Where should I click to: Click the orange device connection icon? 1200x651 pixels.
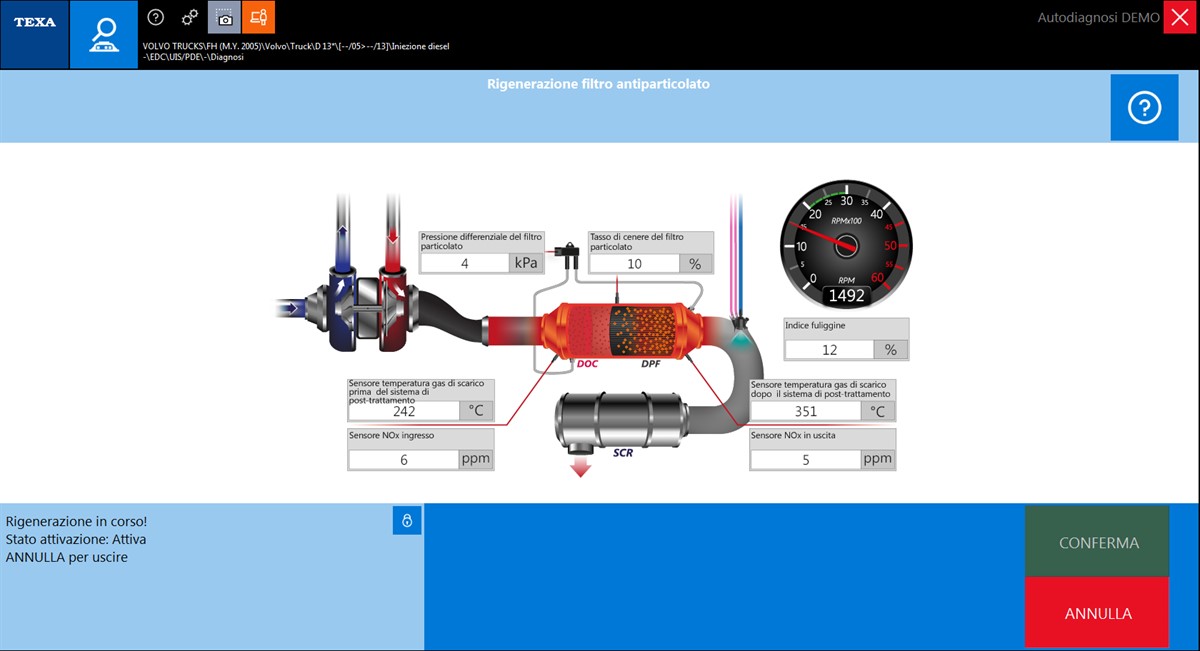pyautogui.click(x=258, y=17)
